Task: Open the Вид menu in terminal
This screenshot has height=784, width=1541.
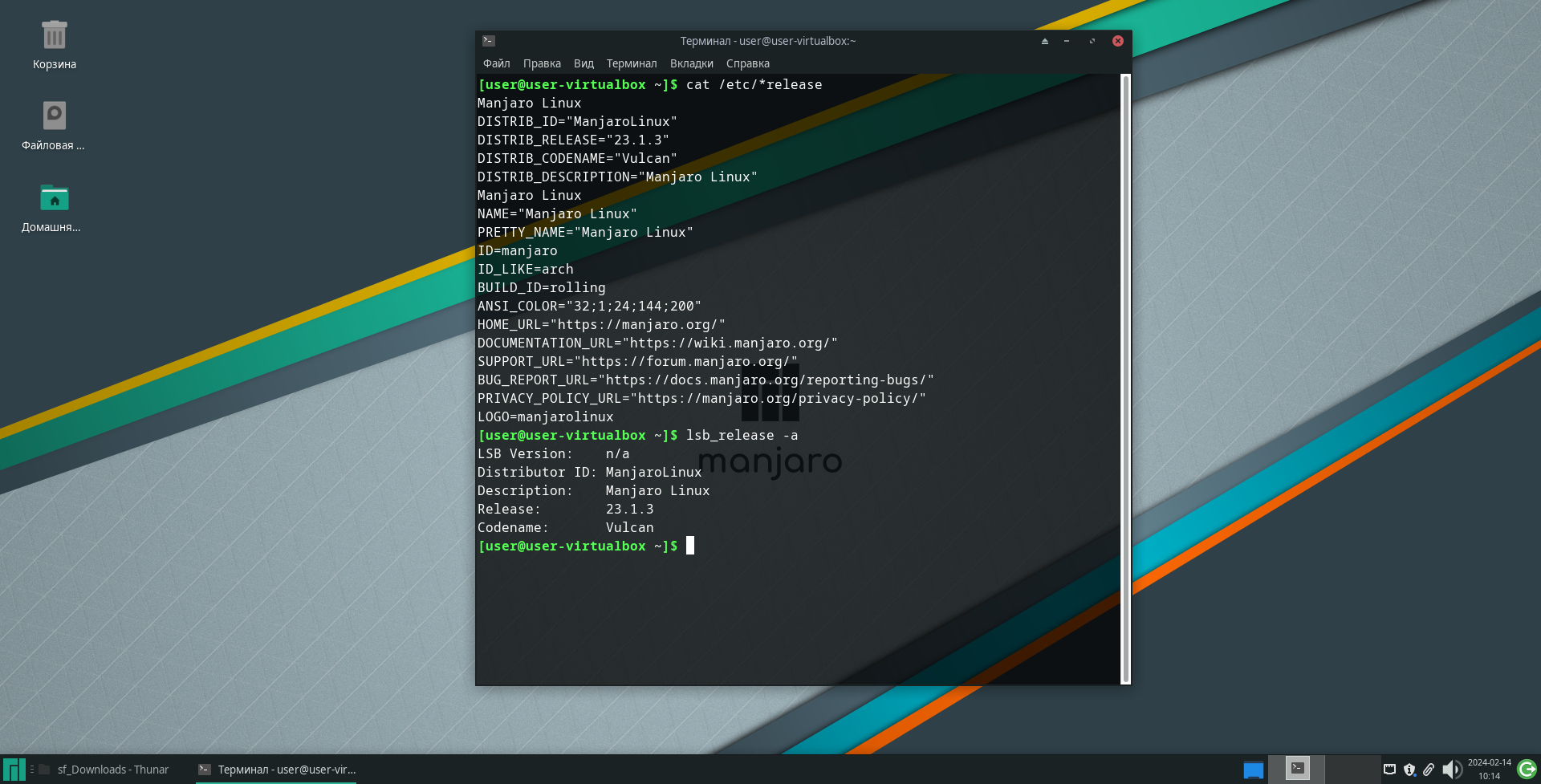Action: [583, 63]
